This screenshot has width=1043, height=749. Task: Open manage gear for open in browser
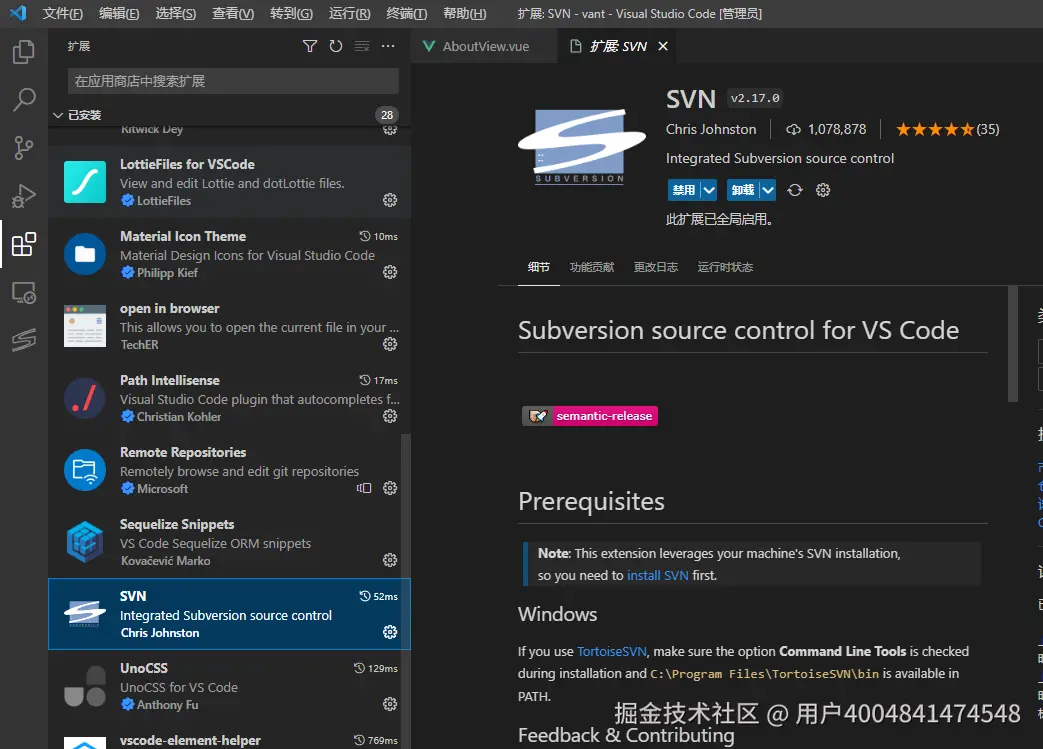(390, 344)
